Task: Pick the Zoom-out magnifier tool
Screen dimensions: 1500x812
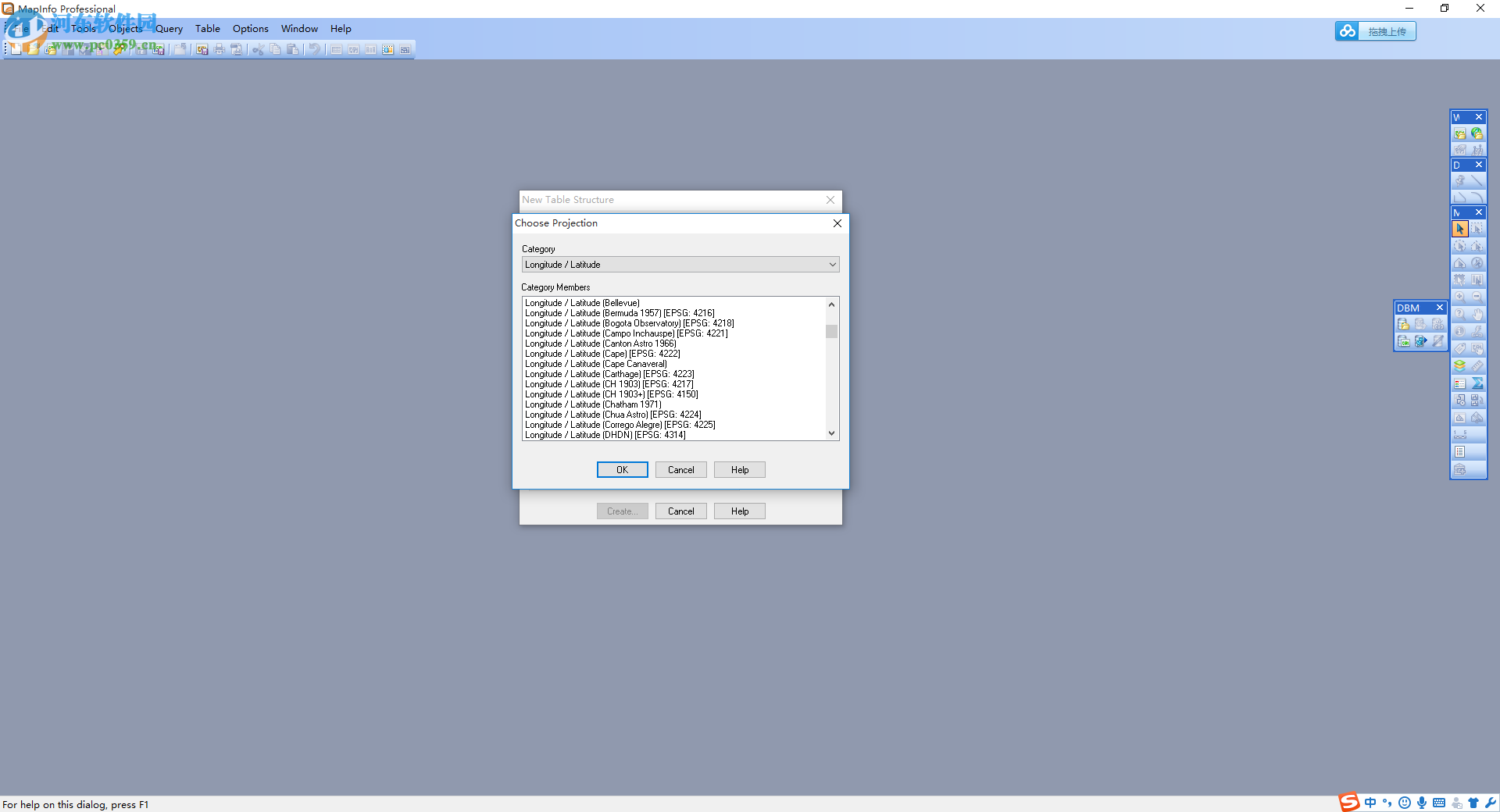Action: pos(1477,297)
